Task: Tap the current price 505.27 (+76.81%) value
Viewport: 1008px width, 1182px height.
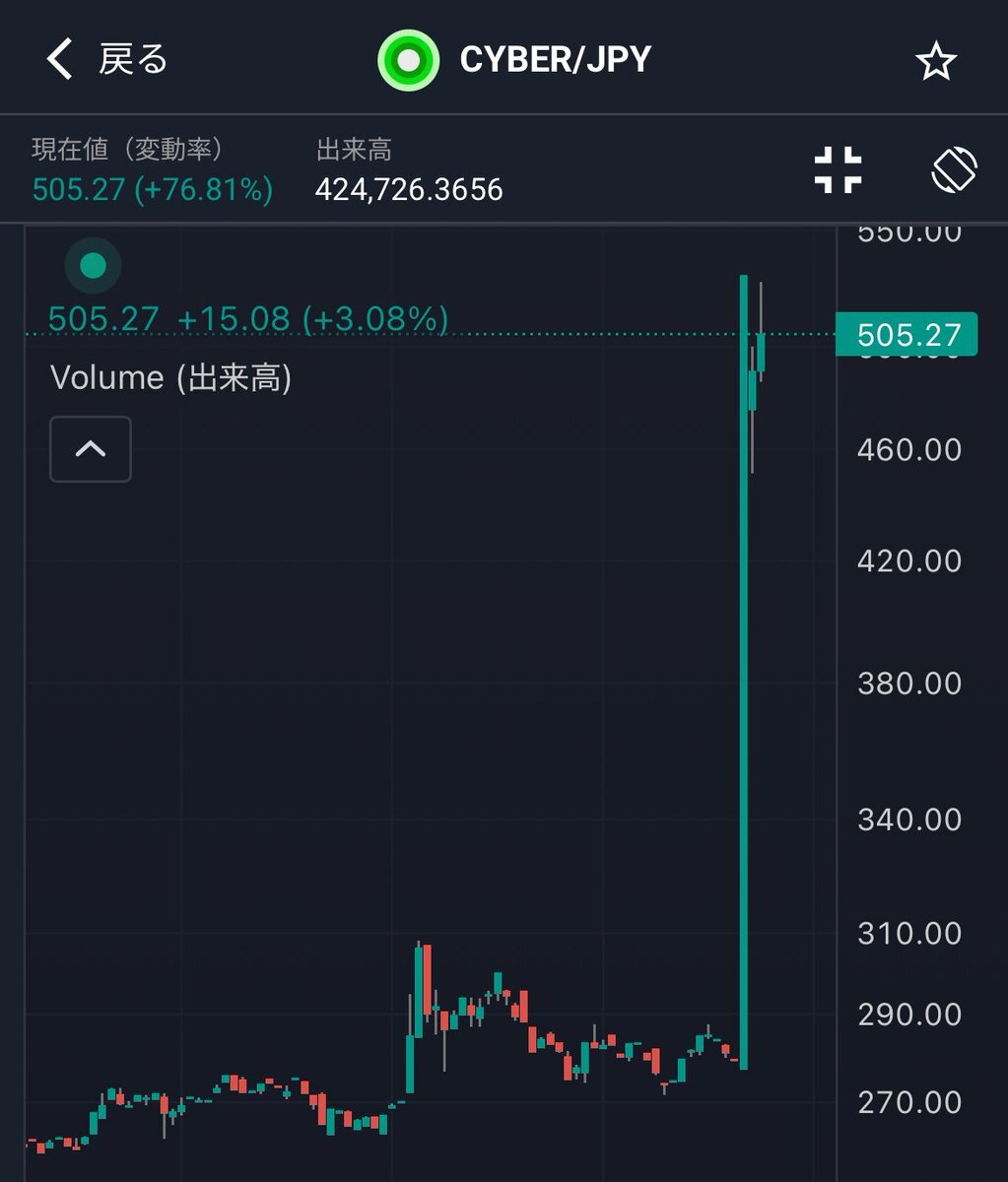Action: 153,189
